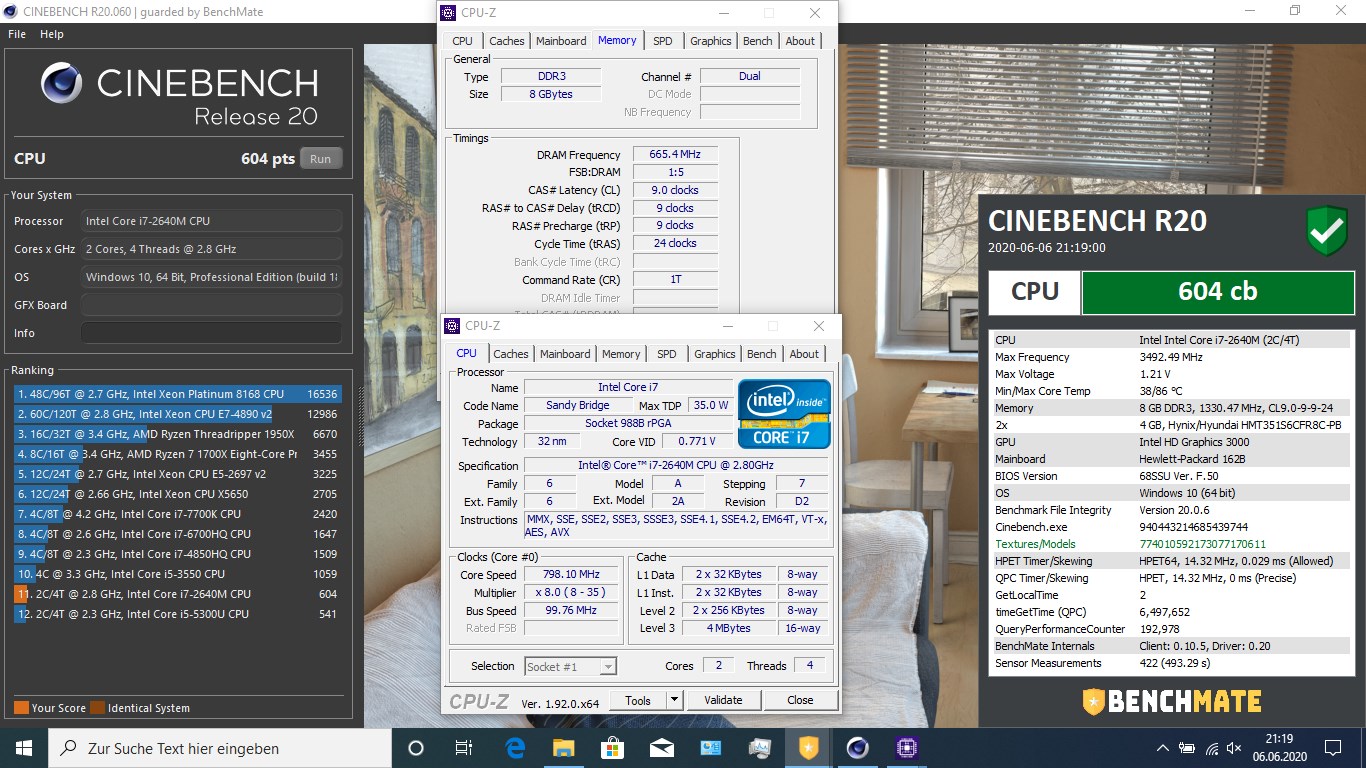
Task: Click the muted volume tray icon
Action: tap(1235, 748)
